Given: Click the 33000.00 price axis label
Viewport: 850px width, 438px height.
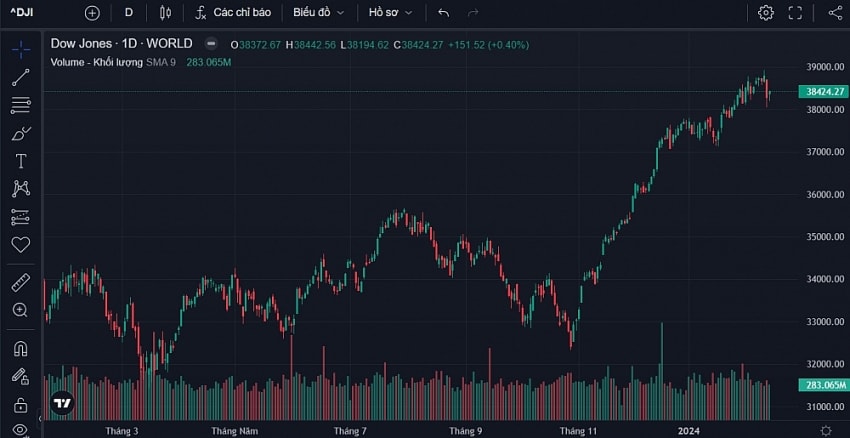Looking at the screenshot, I should [825, 321].
